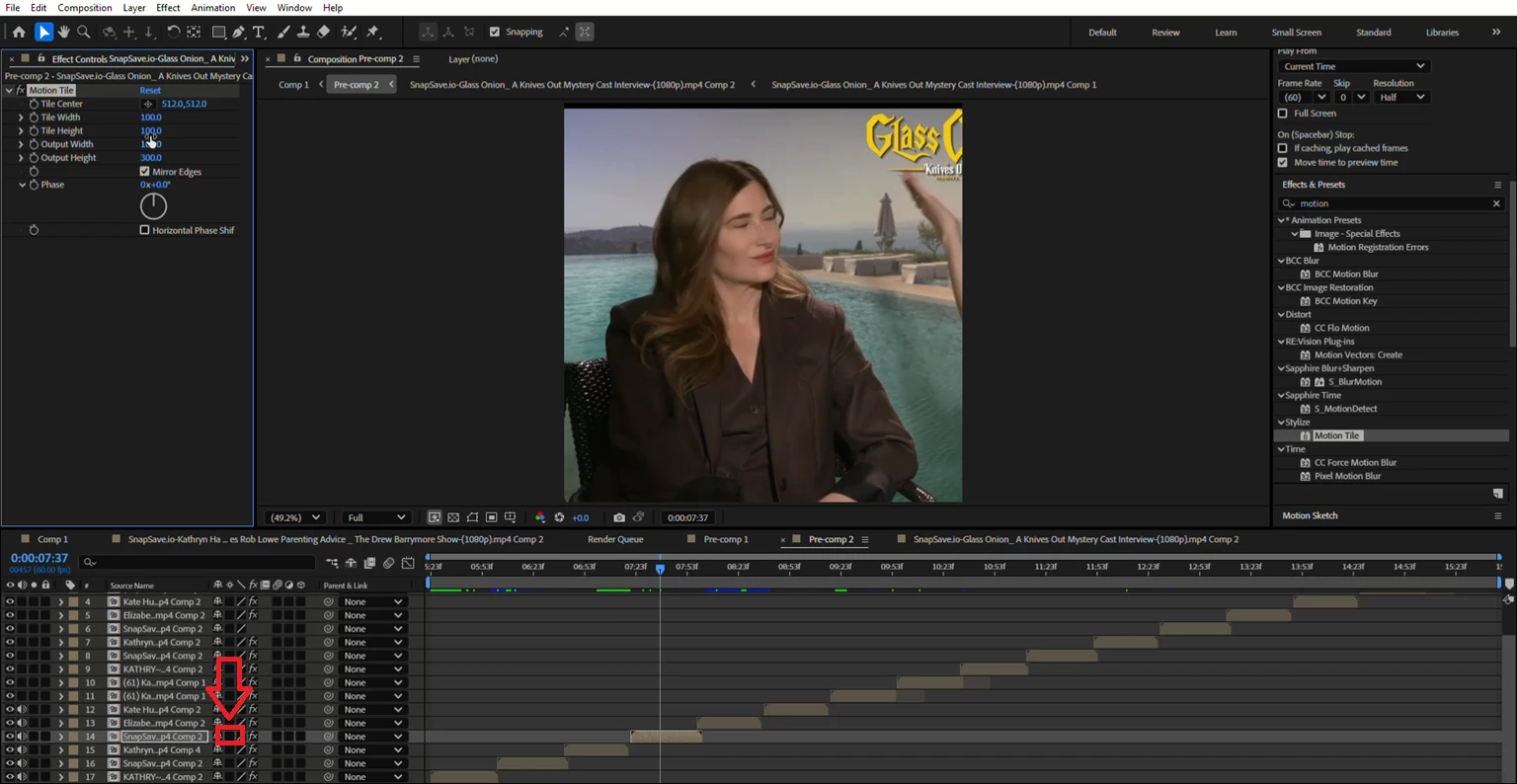Select the Rectangle shape tool
1517x784 pixels.
point(218,32)
